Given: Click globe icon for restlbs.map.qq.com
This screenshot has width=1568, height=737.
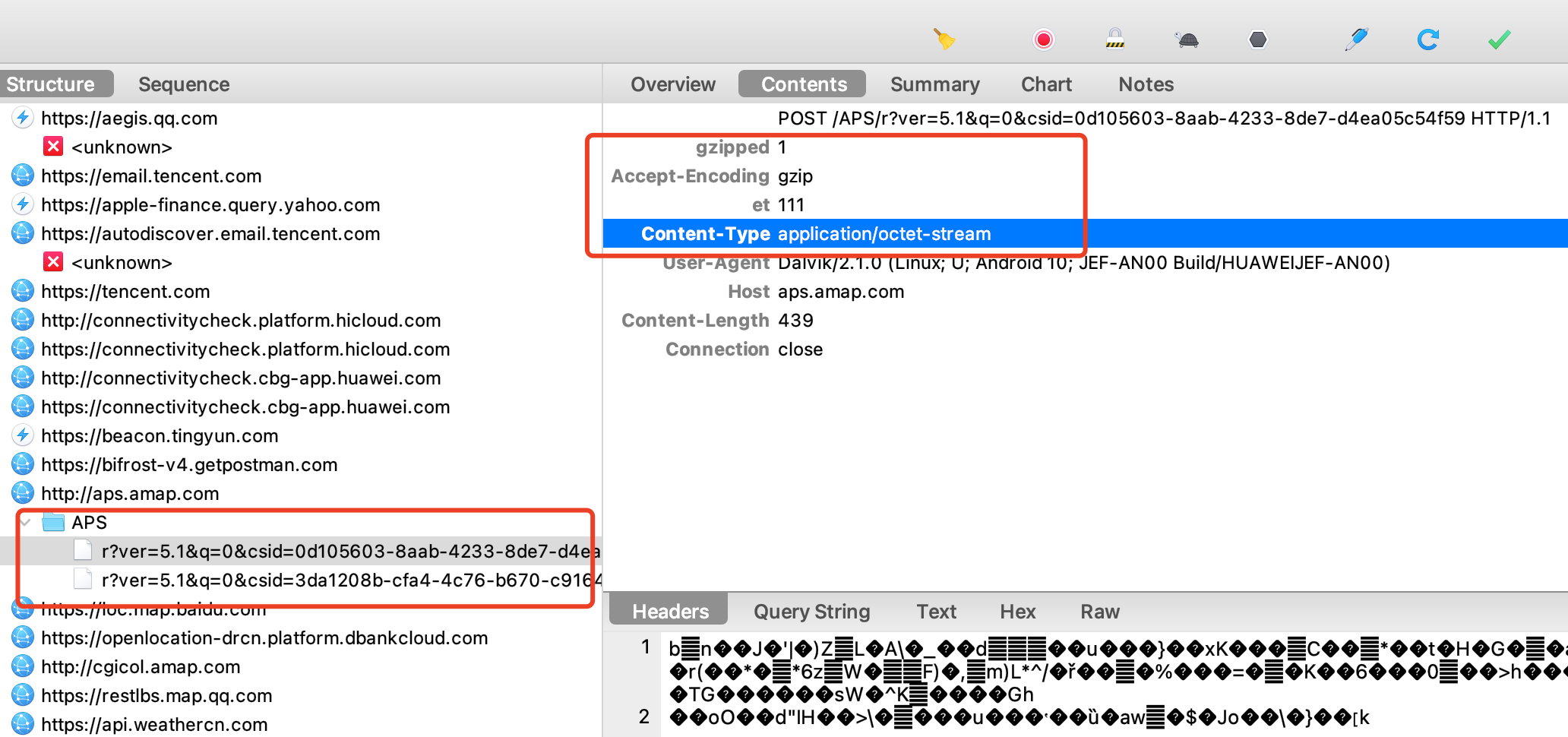Looking at the screenshot, I should (23, 695).
